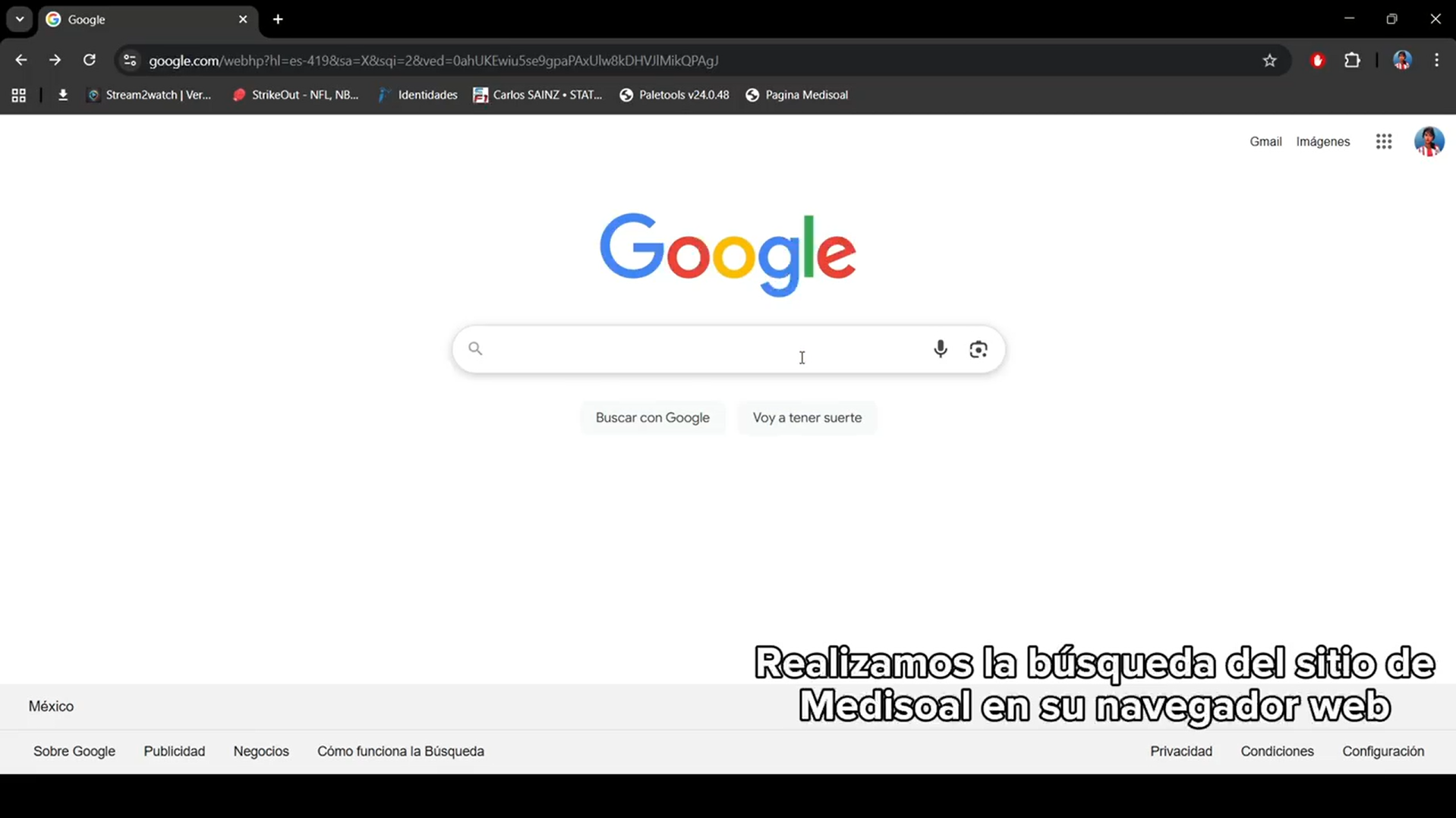Open Gmail link
Image resolution: width=1456 pixels, height=818 pixels.
click(x=1265, y=142)
